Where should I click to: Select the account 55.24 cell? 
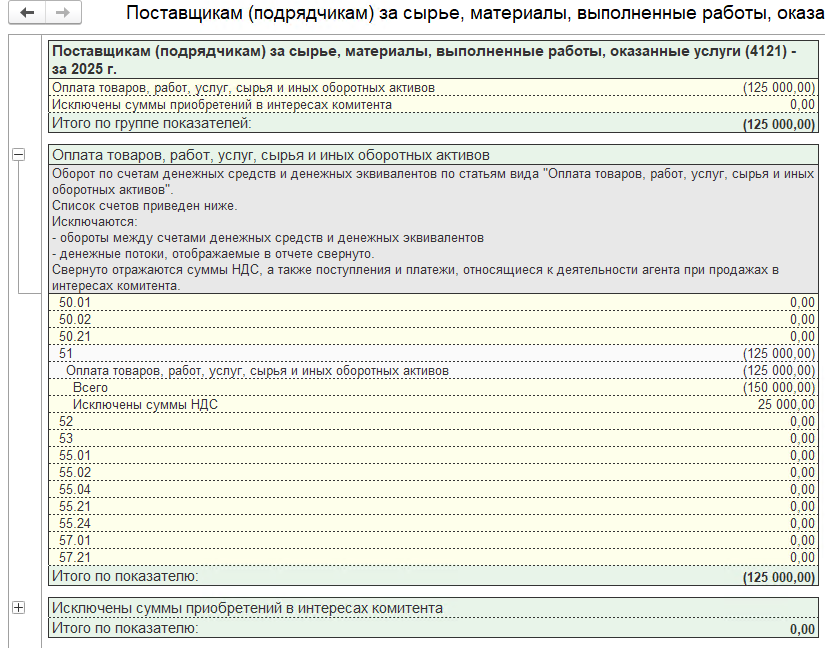(x=75, y=524)
